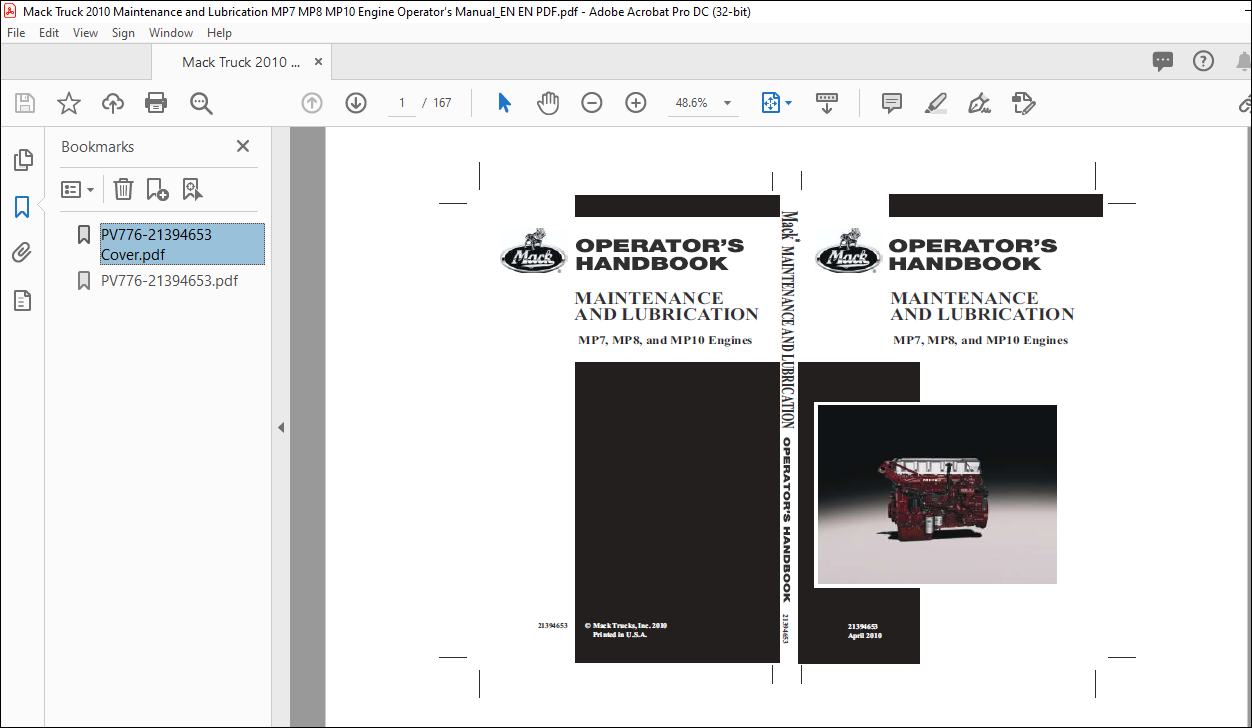Screen dimensions: 1252x728
Task: Click the stamp tool icon
Action: click(x=1023, y=103)
